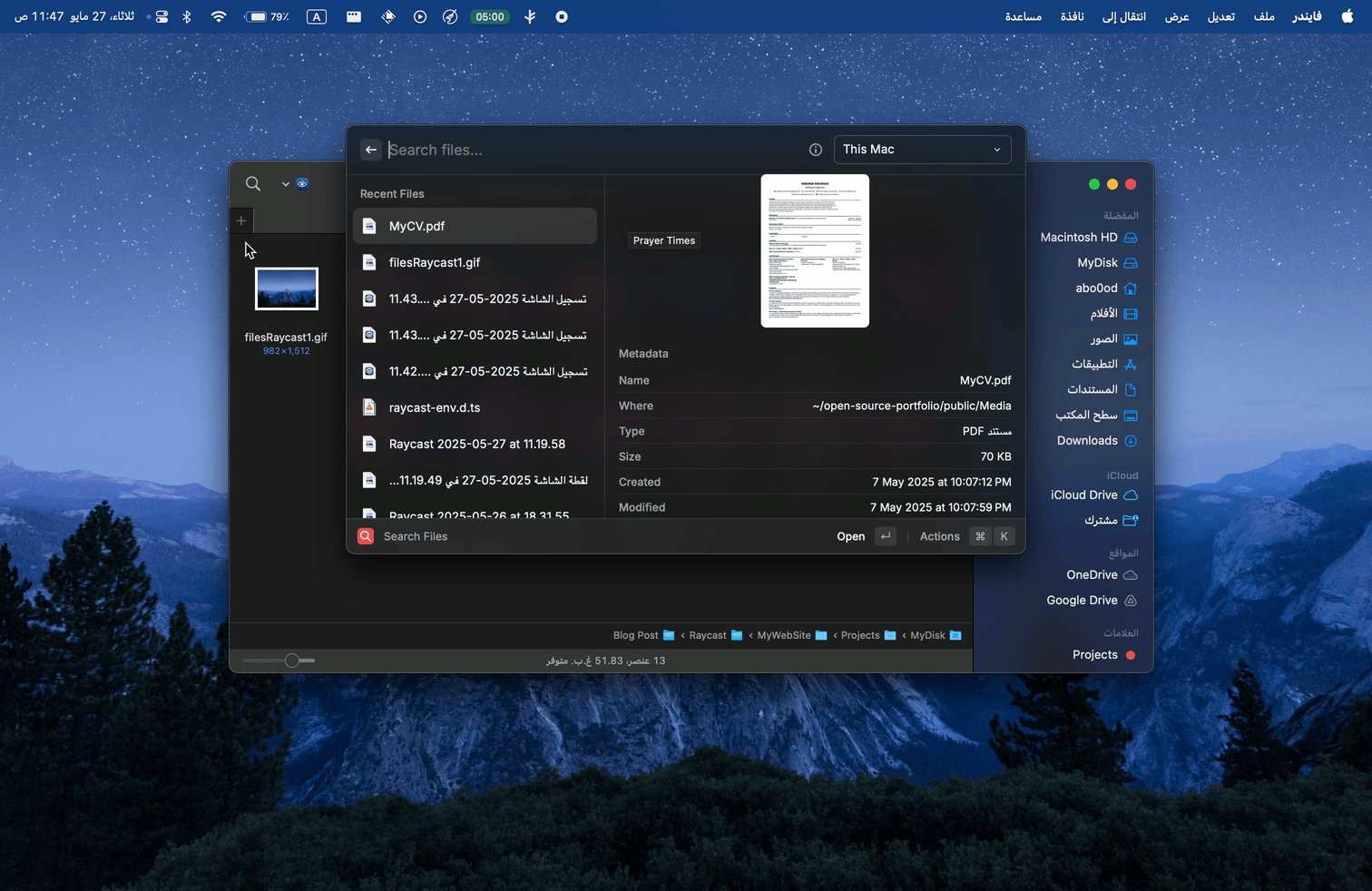
Task: Click the back arrow in Raycast search
Action: [x=371, y=150]
